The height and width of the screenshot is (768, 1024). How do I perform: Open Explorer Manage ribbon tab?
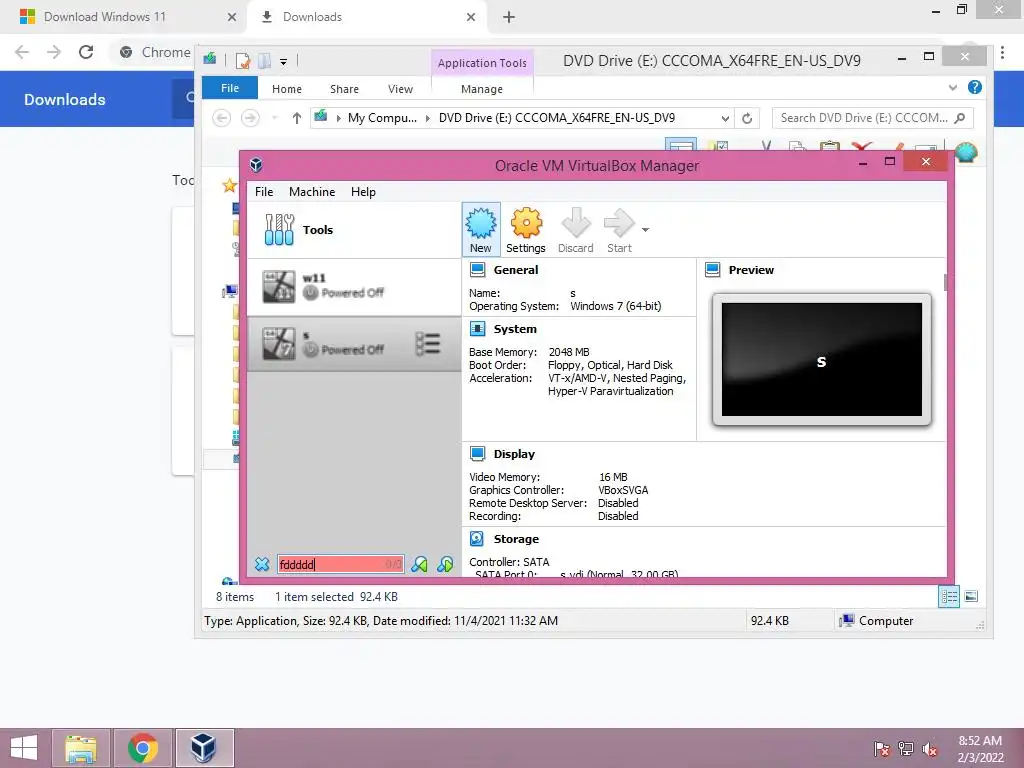482,89
